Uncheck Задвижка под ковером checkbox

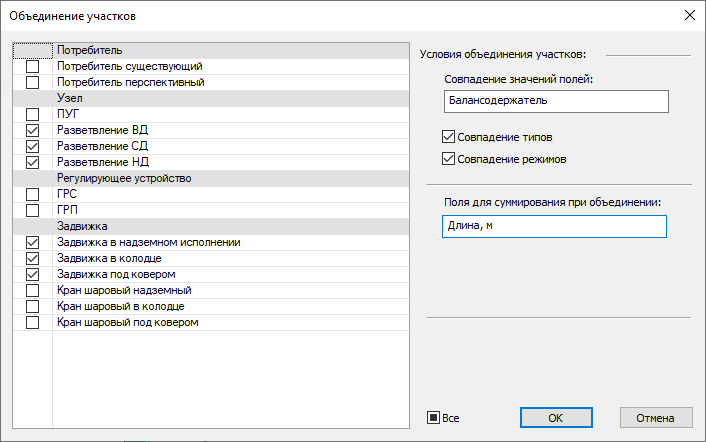pyautogui.click(x=33, y=274)
